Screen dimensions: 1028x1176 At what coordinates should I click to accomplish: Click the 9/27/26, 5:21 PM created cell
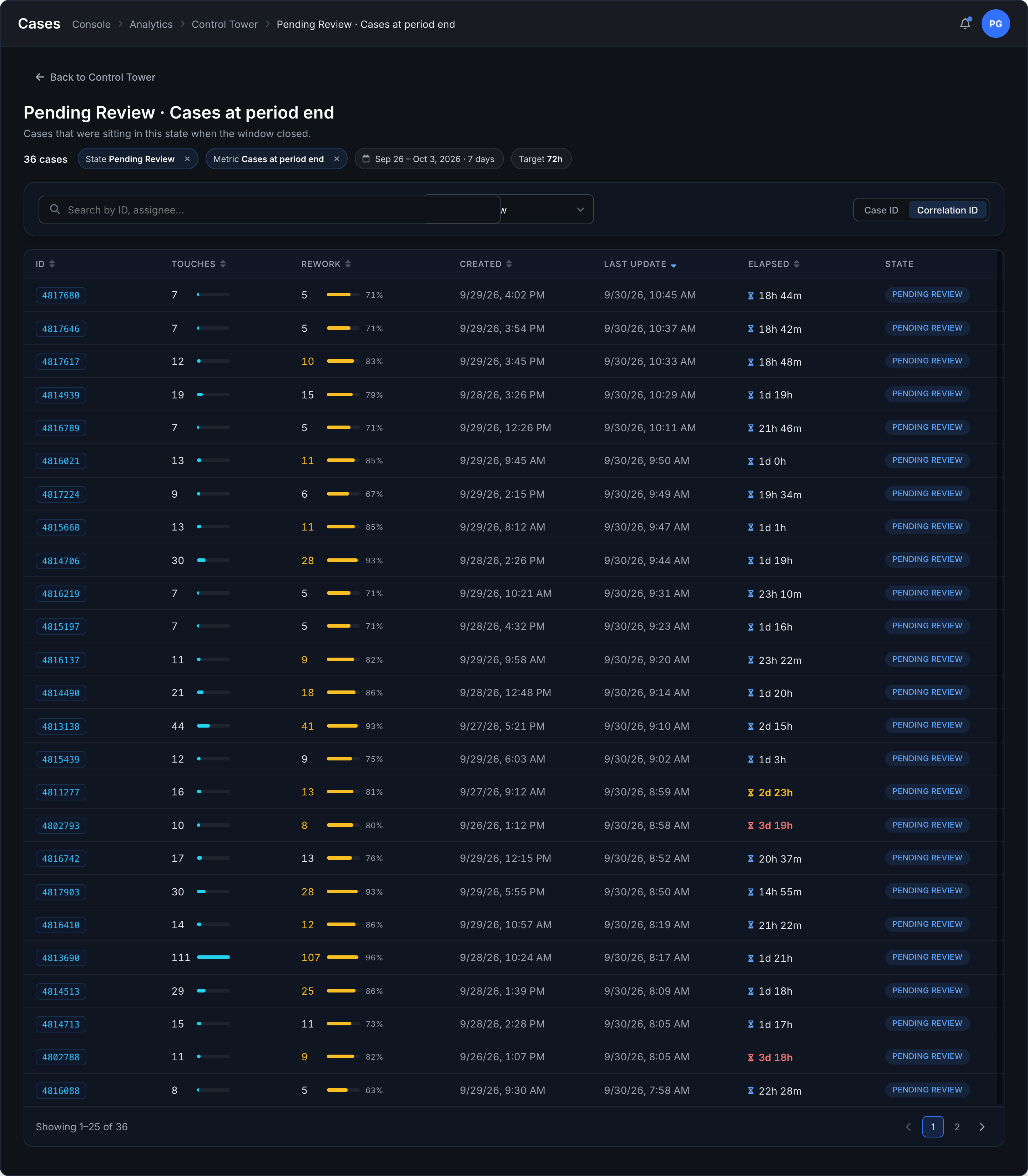(502, 726)
